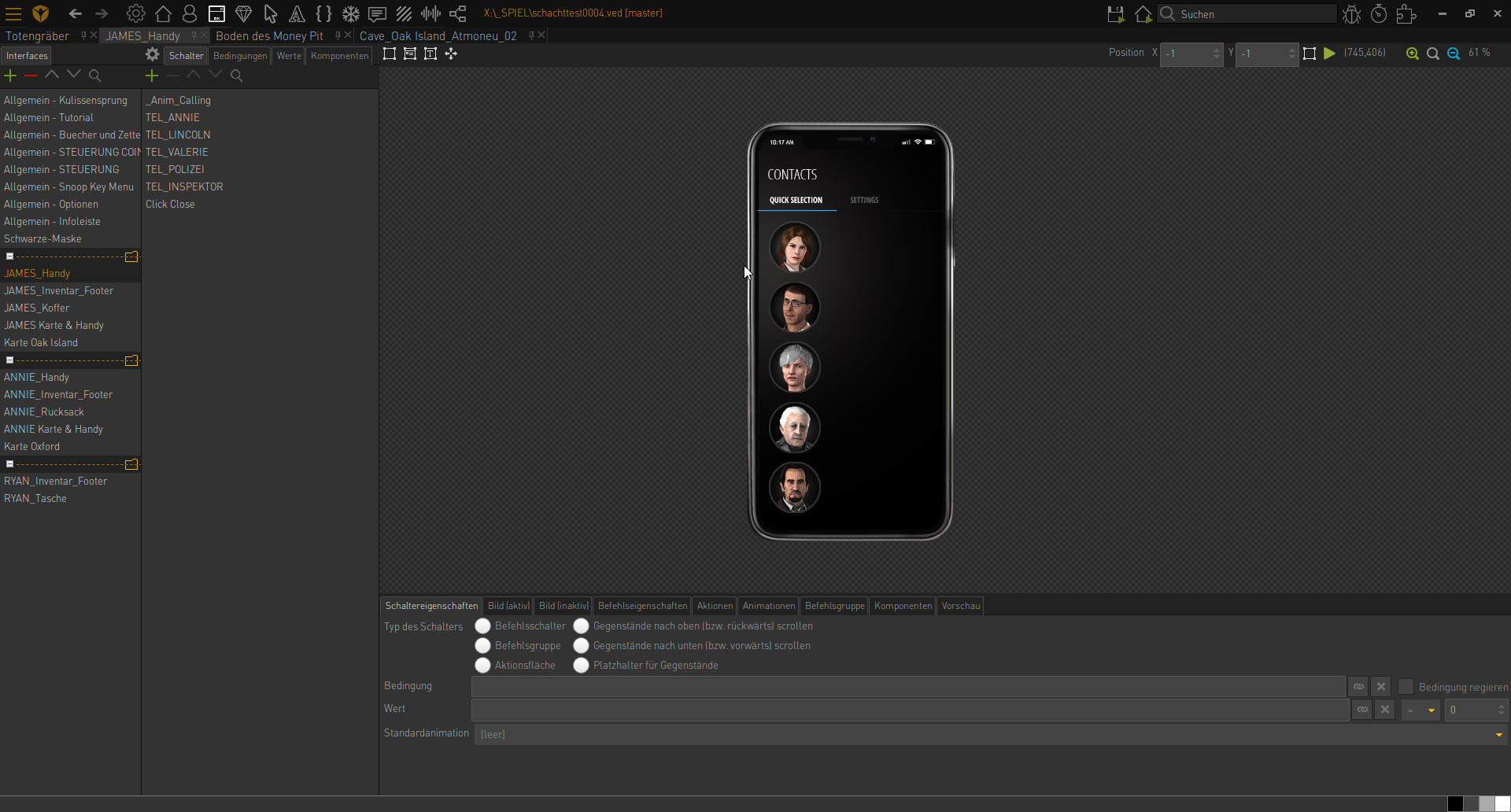Select the Fonts tool (A icon) in toolbar
This screenshot has height=812, width=1511.
(297, 13)
